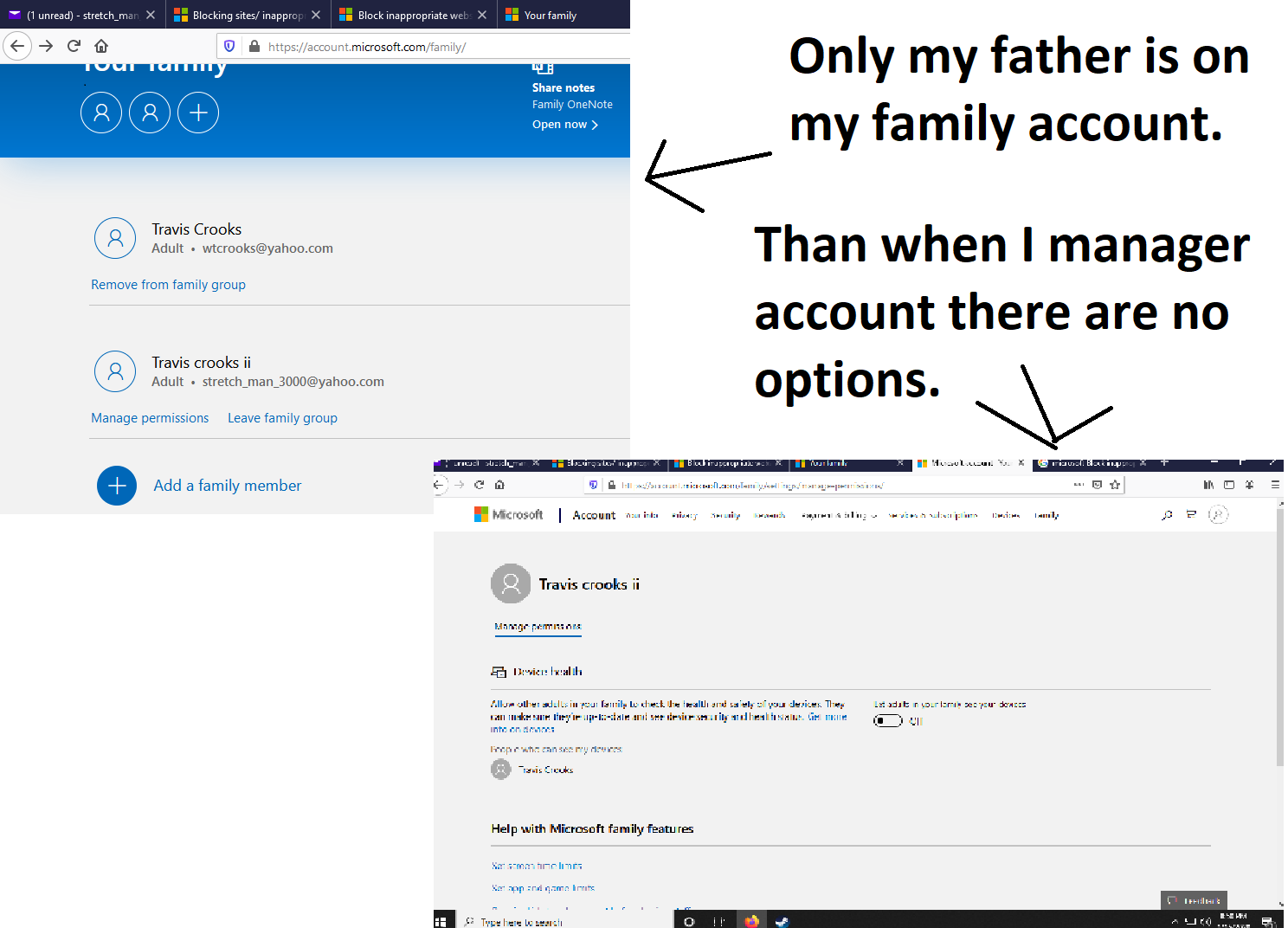This screenshot has height=928, width=1288.
Task: Open 'Manage permissions' for Travis crooks ii
Action: point(150,417)
